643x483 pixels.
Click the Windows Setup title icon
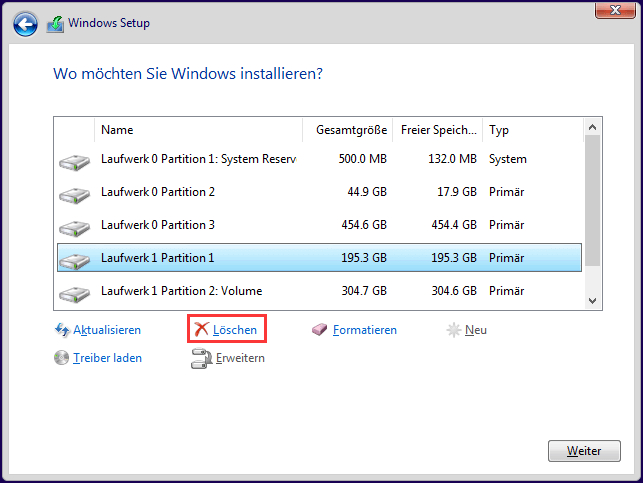click(x=55, y=24)
